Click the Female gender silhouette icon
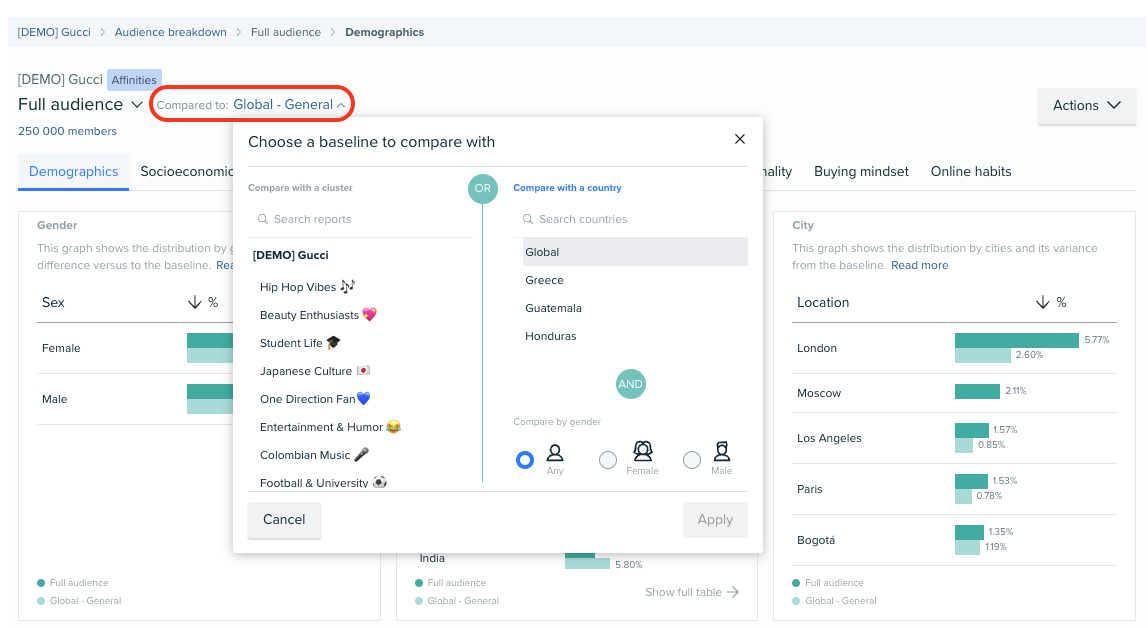 (x=642, y=452)
